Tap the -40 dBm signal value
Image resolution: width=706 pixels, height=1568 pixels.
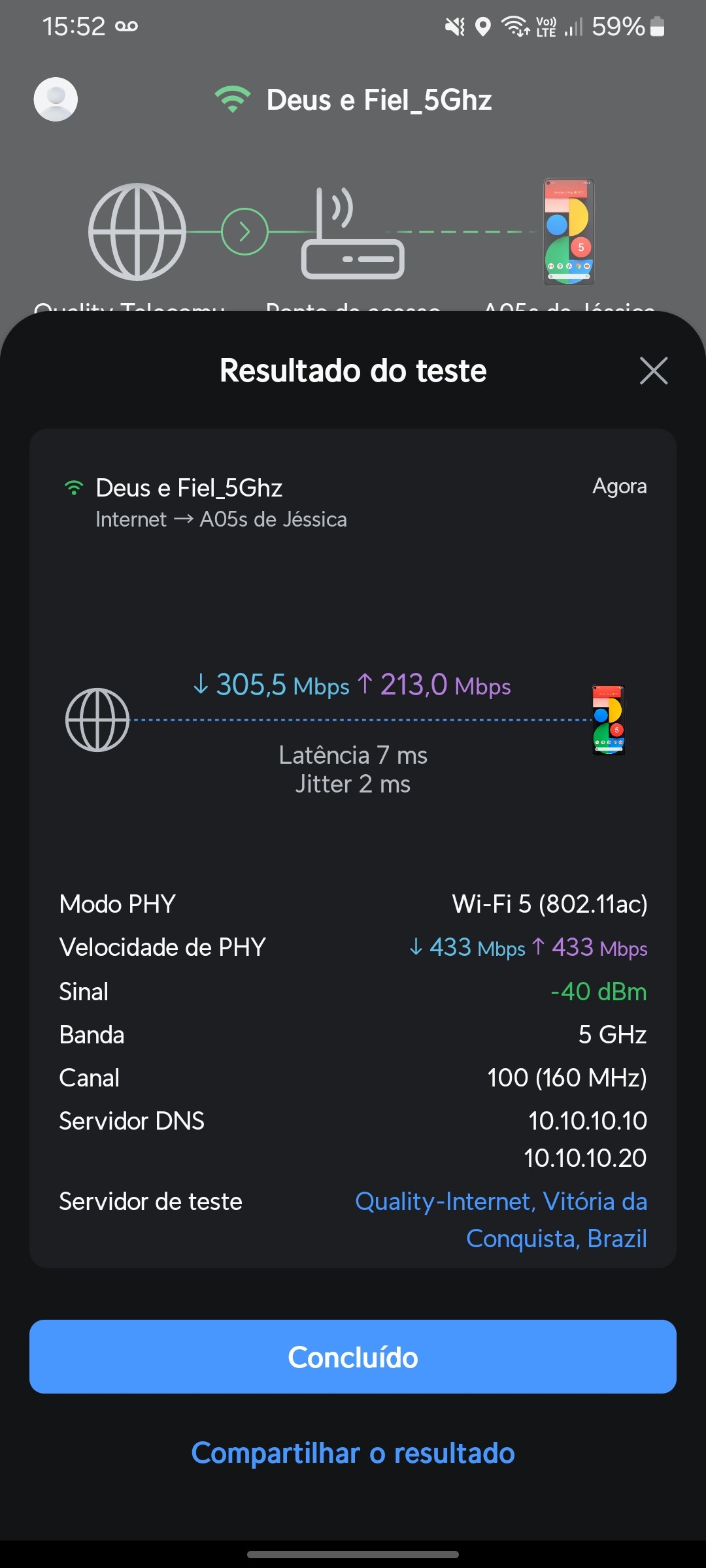tap(598, 991)
